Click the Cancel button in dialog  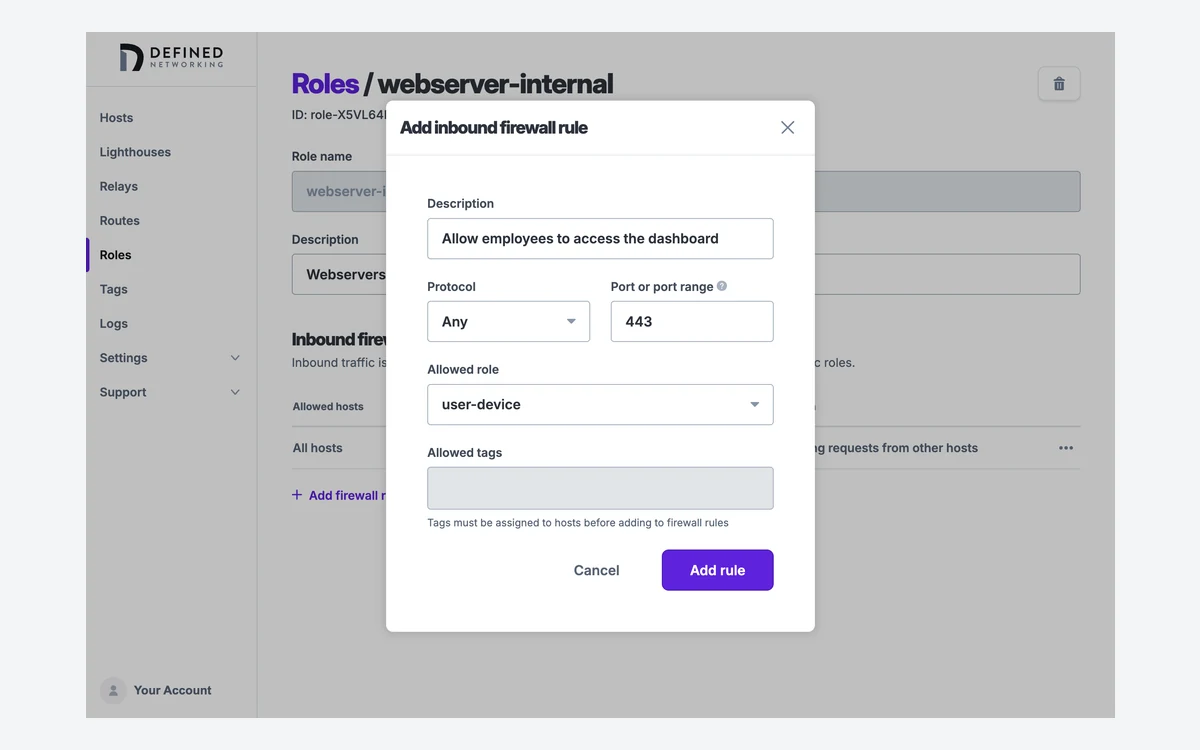[597, 570]
